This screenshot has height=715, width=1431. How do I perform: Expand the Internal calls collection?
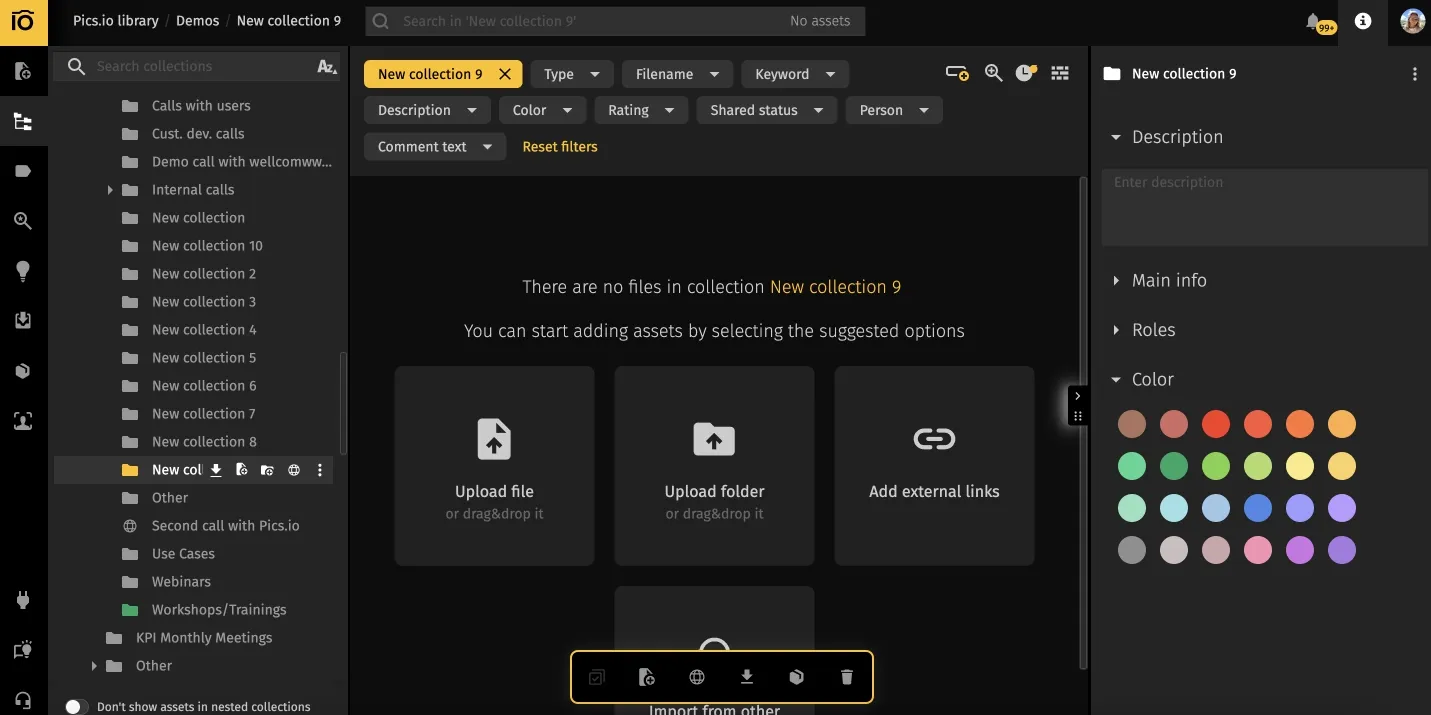pyautogui.click(x=110, y=189)
